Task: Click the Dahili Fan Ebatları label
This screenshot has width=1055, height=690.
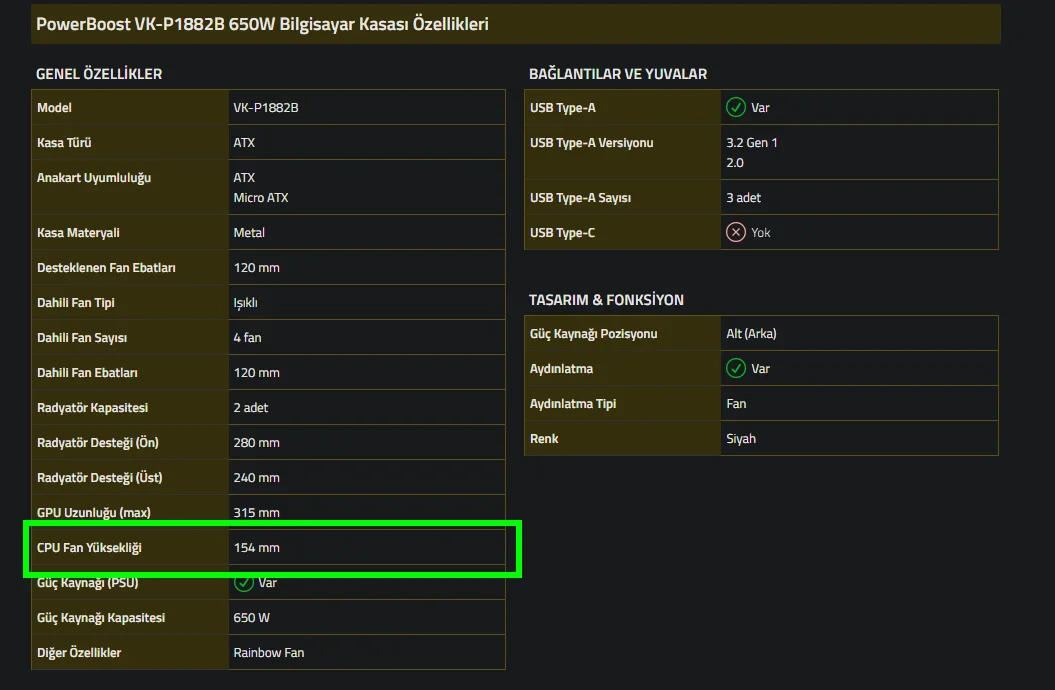Action: pyautogui.click(x=87, y=373)
